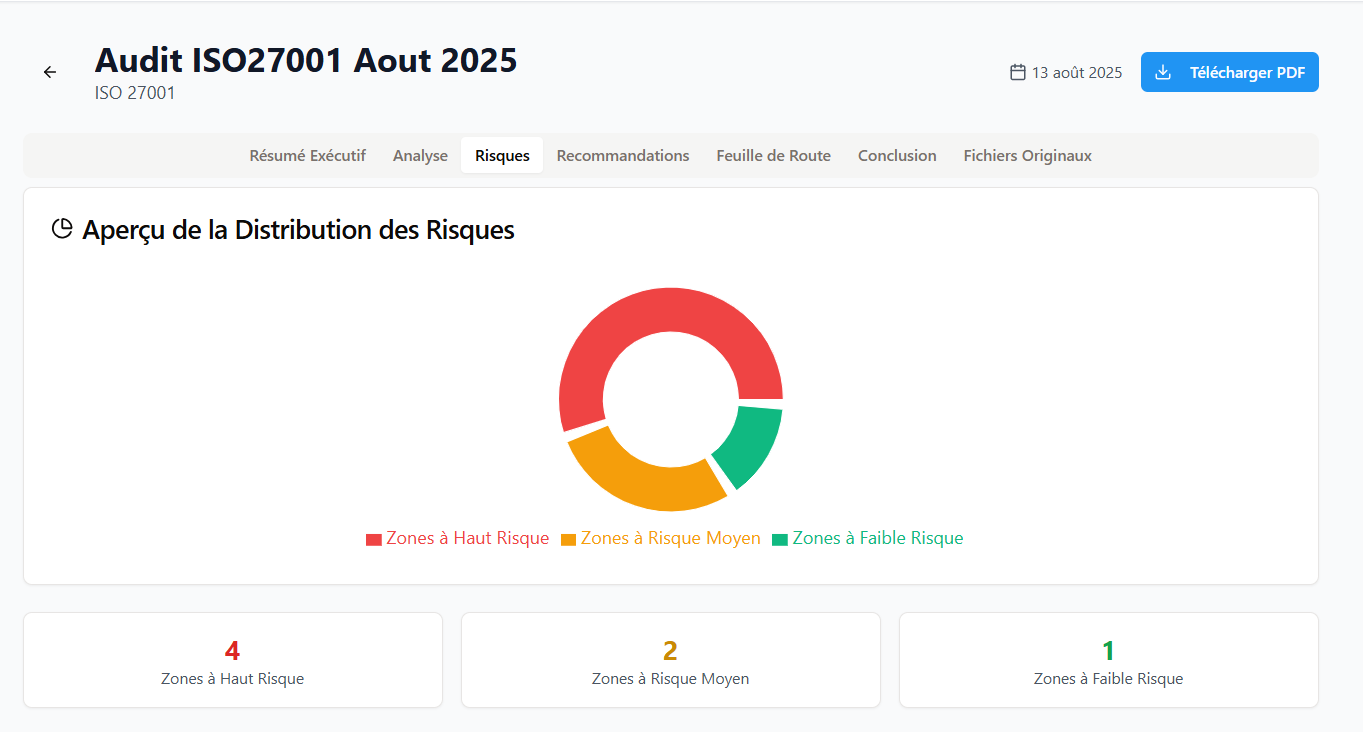Toggle the red Zones à Haut Risque legend square

pos(374,539)
